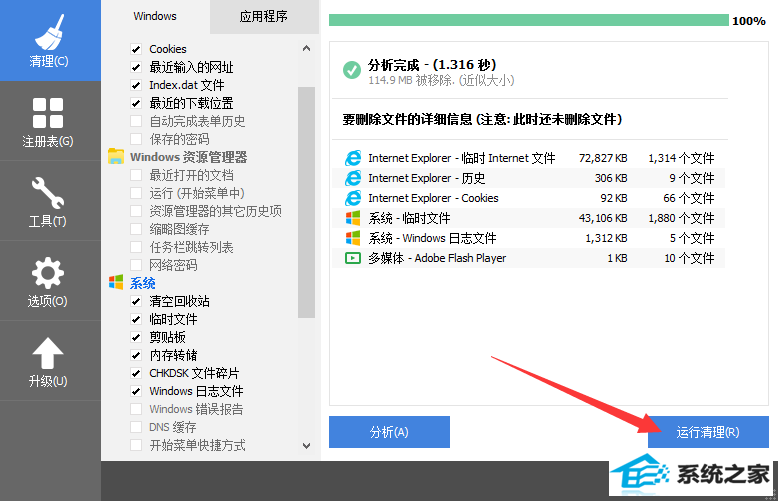
Task: Enable 自动完成表单历史 checkbox
Action: pos(136,121)
